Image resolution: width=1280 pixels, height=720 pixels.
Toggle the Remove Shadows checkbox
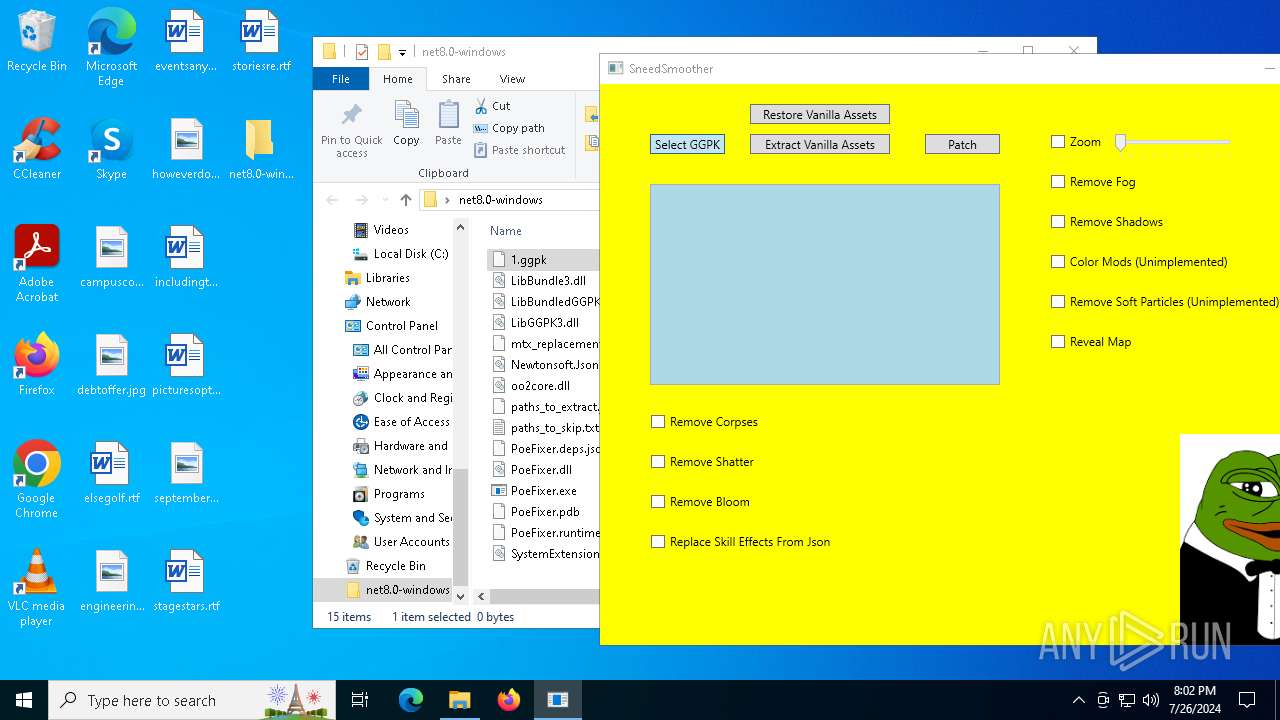[1058, 222]
